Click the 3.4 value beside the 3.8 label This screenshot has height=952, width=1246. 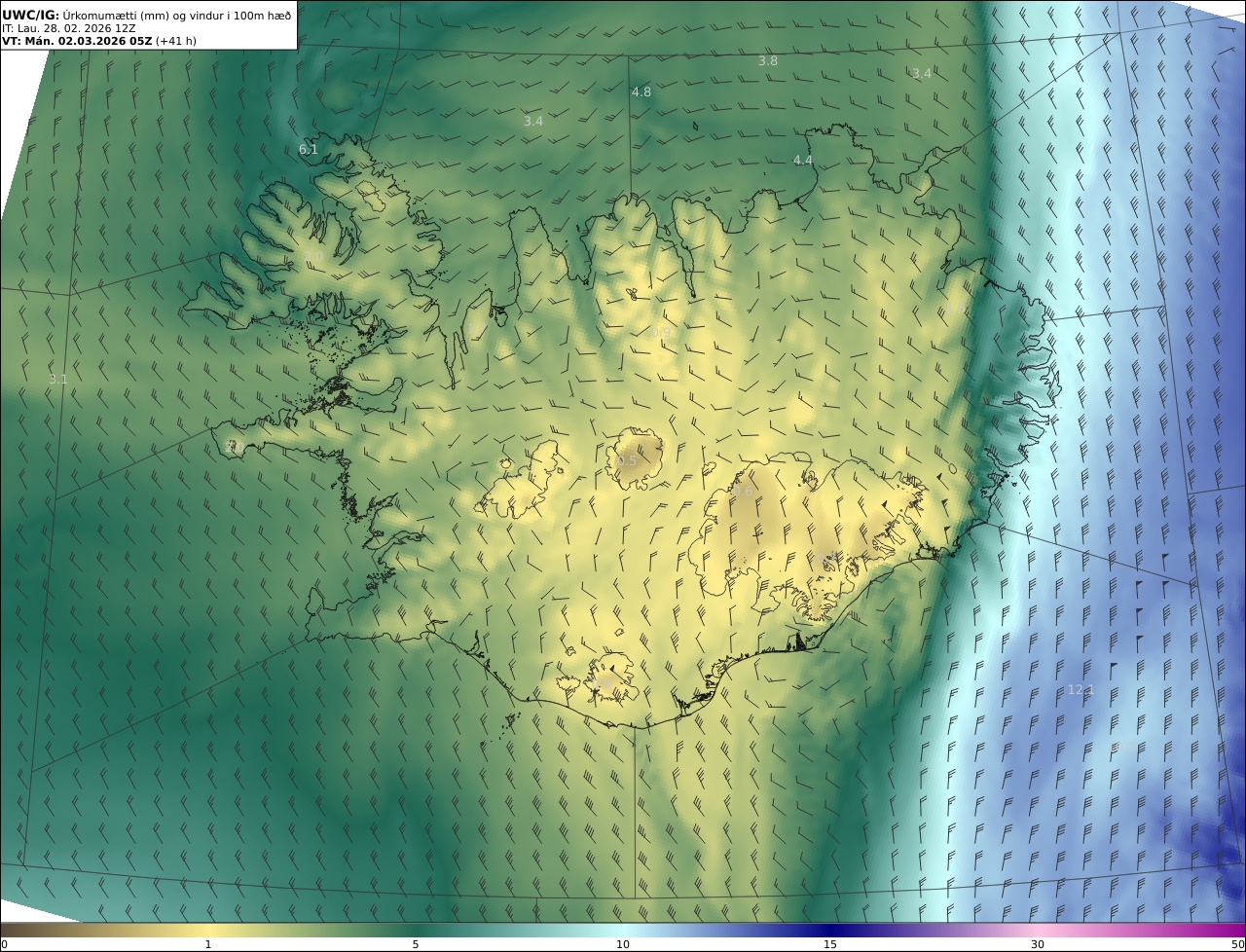click(x=921, y=73)
